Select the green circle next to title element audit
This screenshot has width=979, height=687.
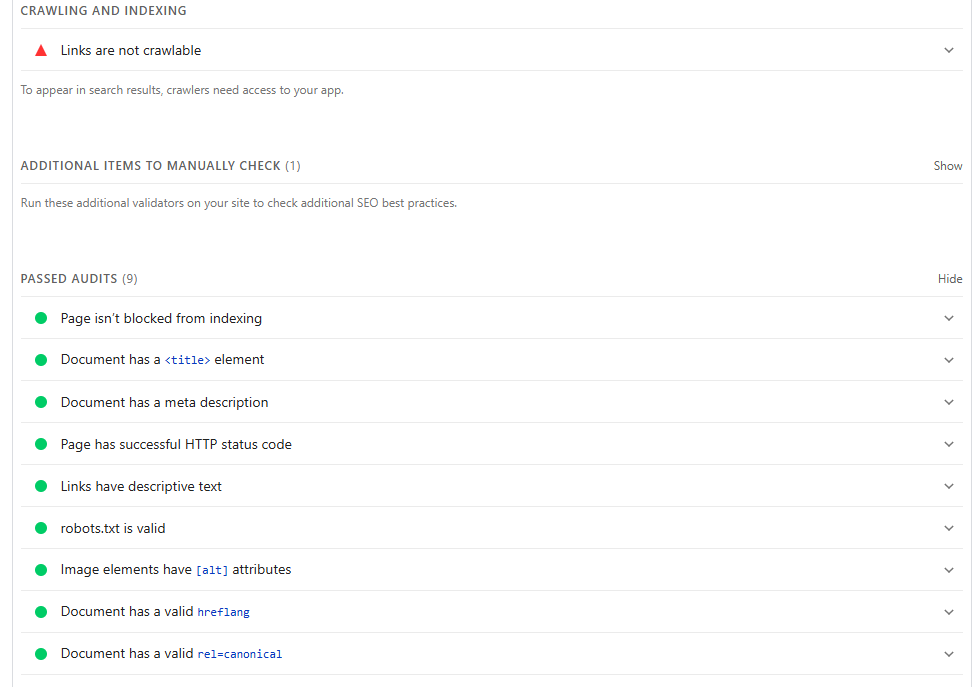point(40,359)
